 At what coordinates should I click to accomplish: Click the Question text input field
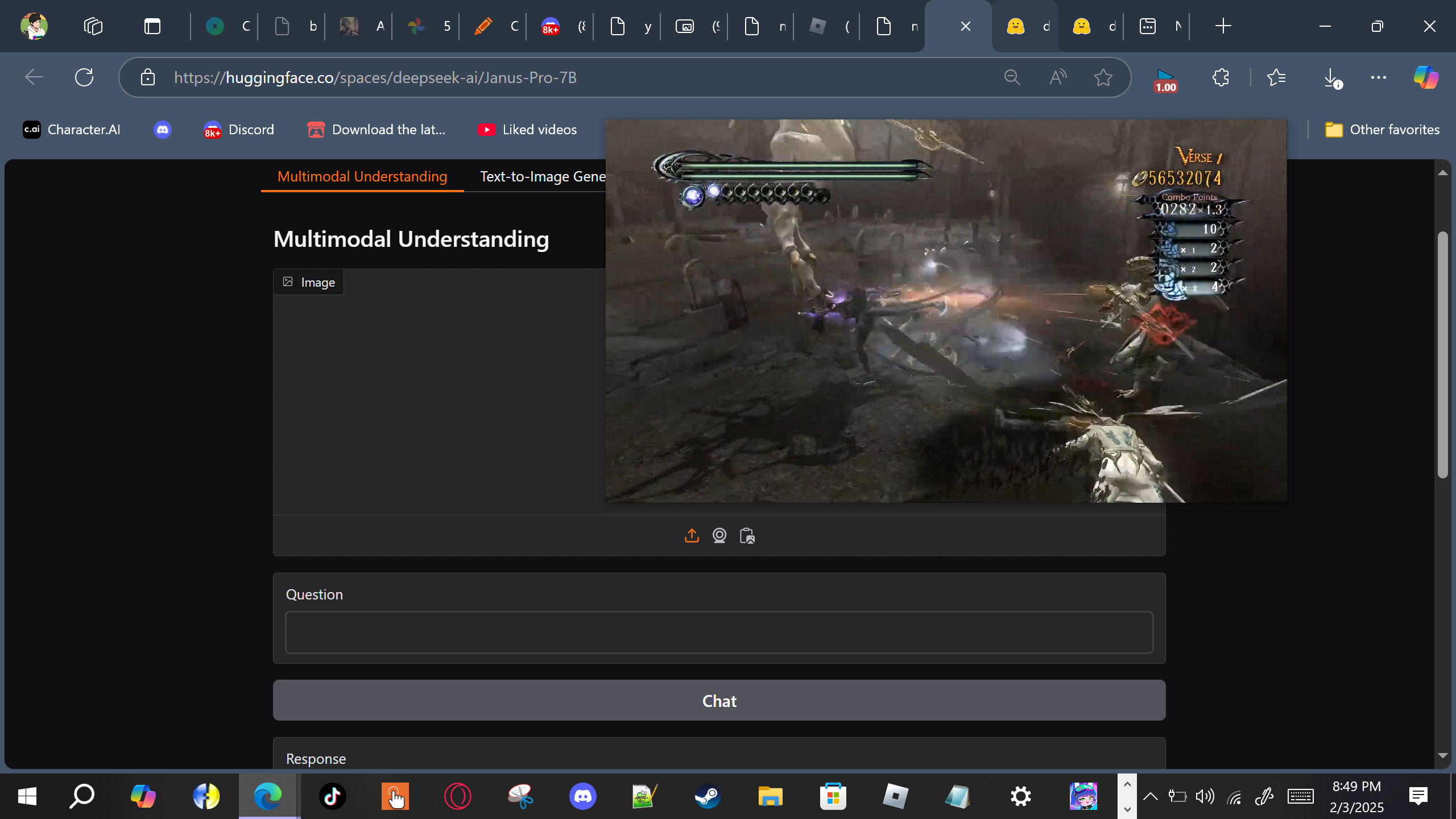pyautogui.click(x=719, y=632)
